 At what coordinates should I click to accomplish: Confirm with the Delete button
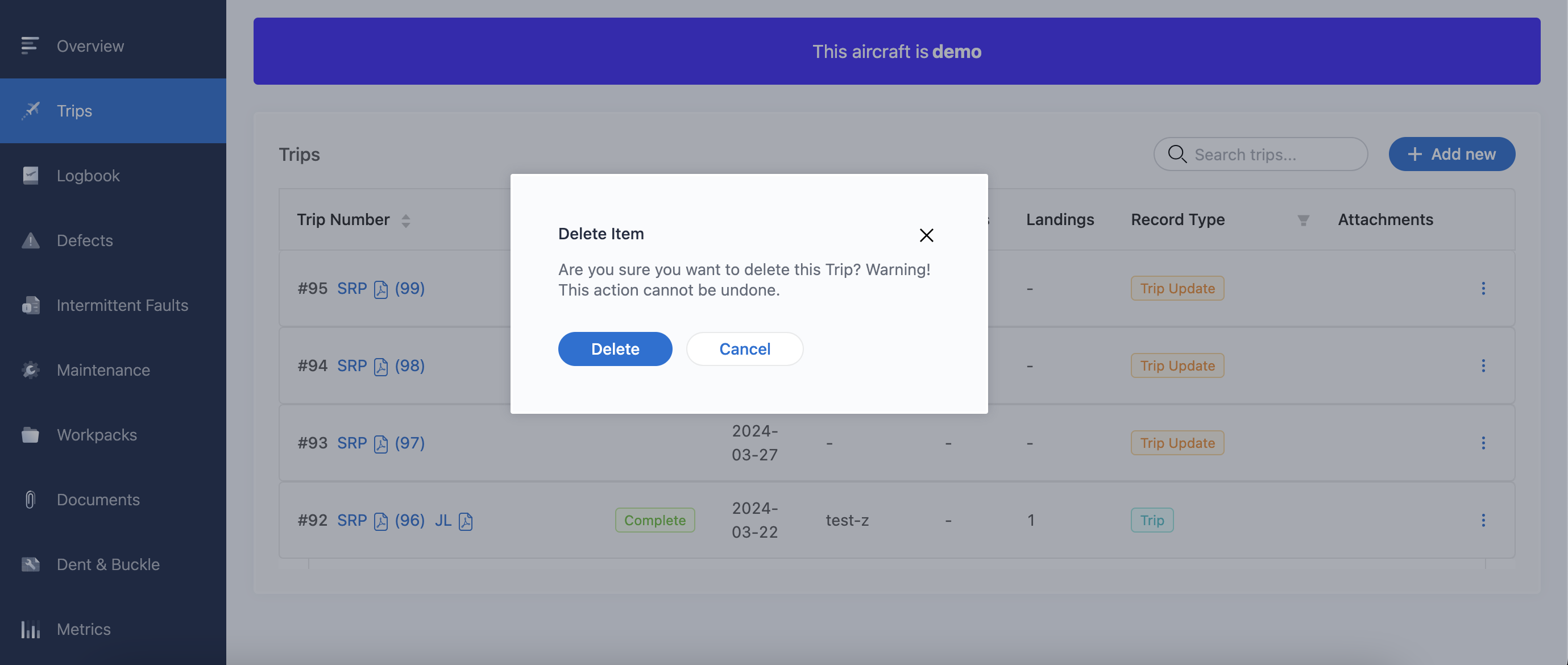tap(615, 348)
